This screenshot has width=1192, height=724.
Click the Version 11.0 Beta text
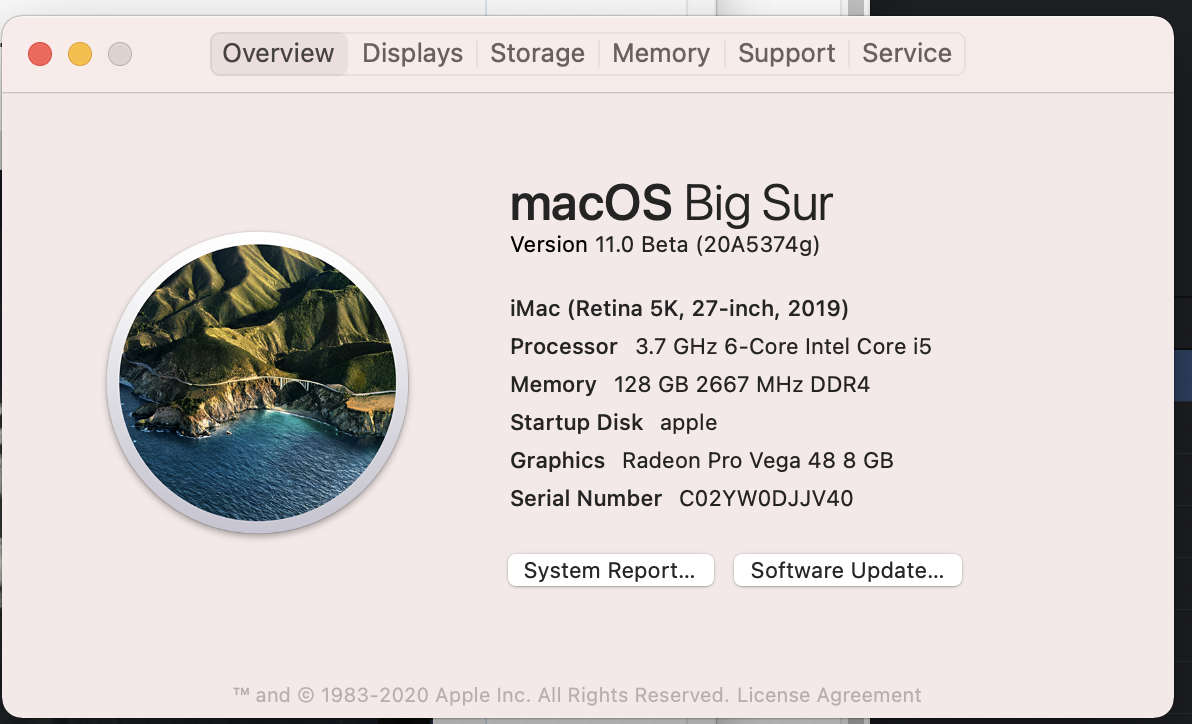tap(664, 244)
